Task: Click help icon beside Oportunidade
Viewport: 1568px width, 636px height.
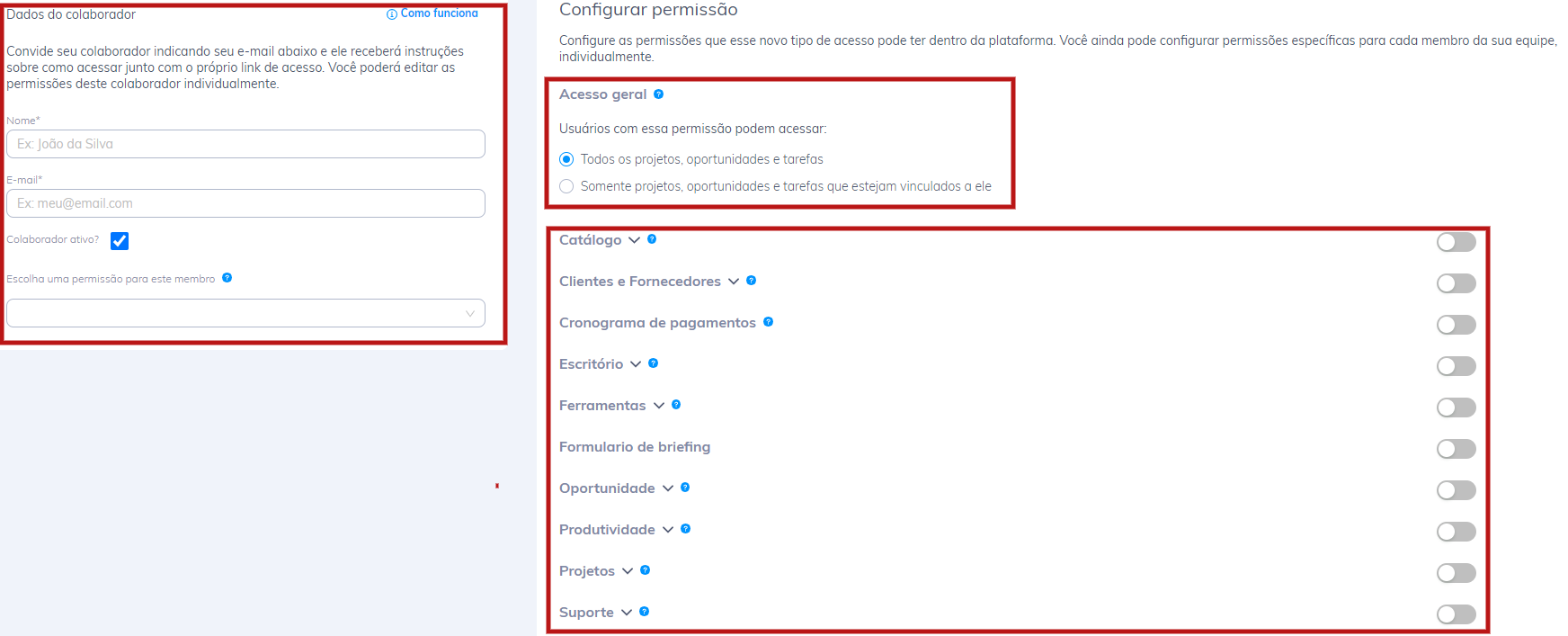Action: point(685,488)
